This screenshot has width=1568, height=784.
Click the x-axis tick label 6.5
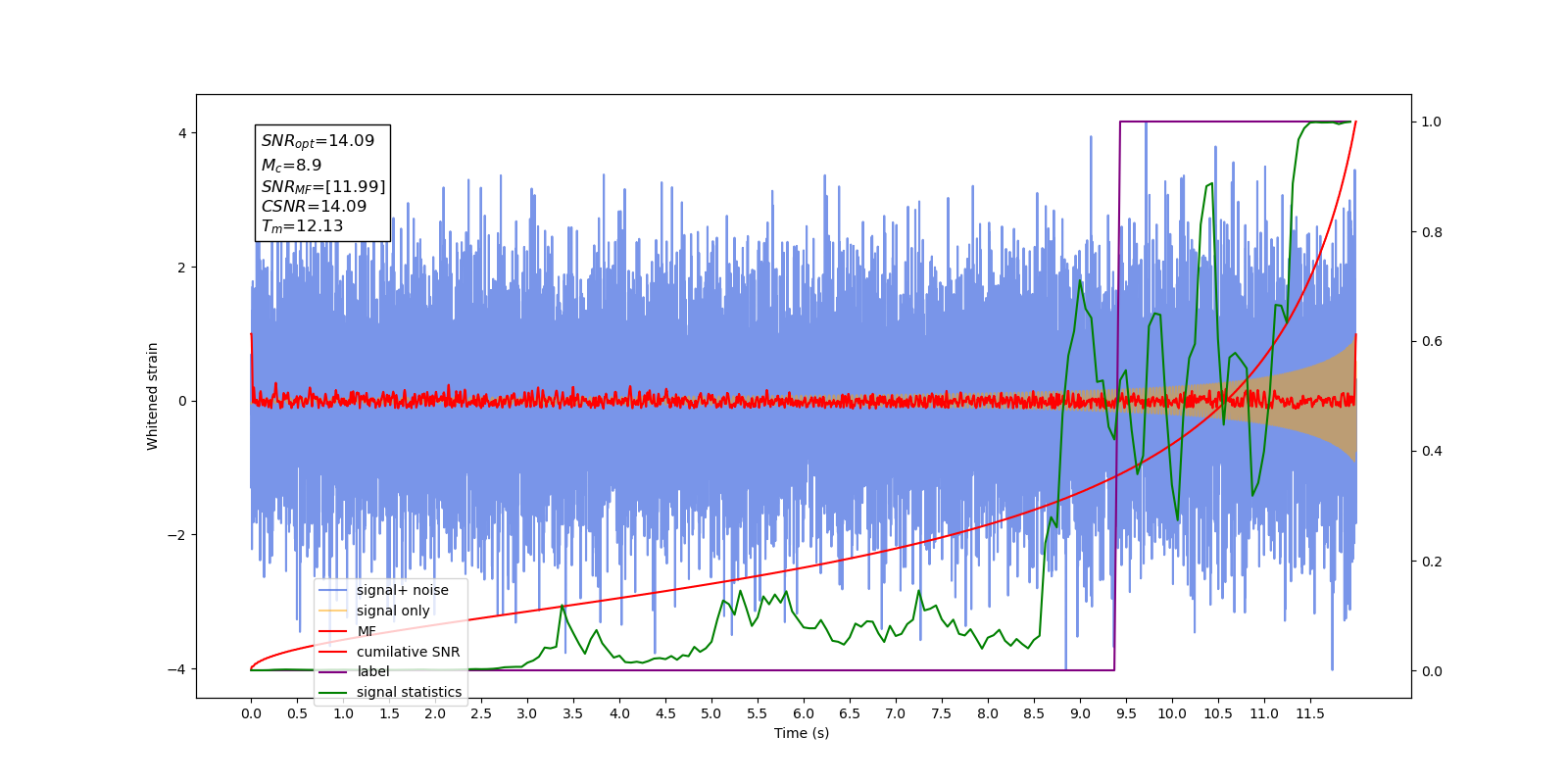tap(850, 713)
